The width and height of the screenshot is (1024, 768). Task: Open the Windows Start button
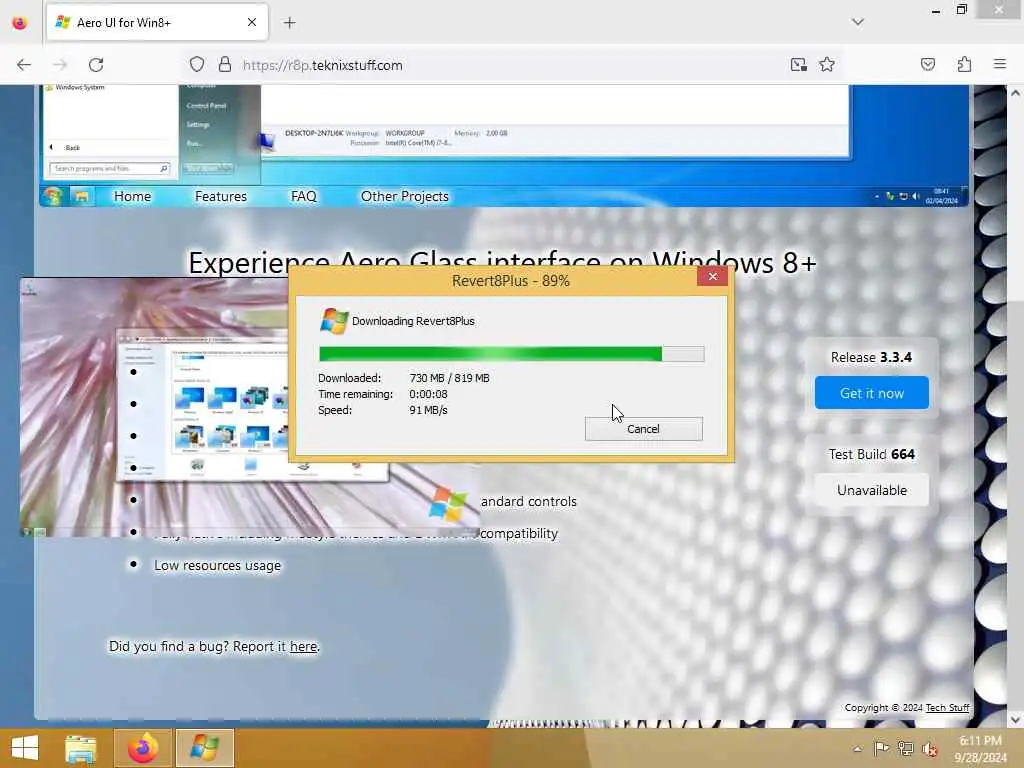pyautogui.click(x=25, y=748)
